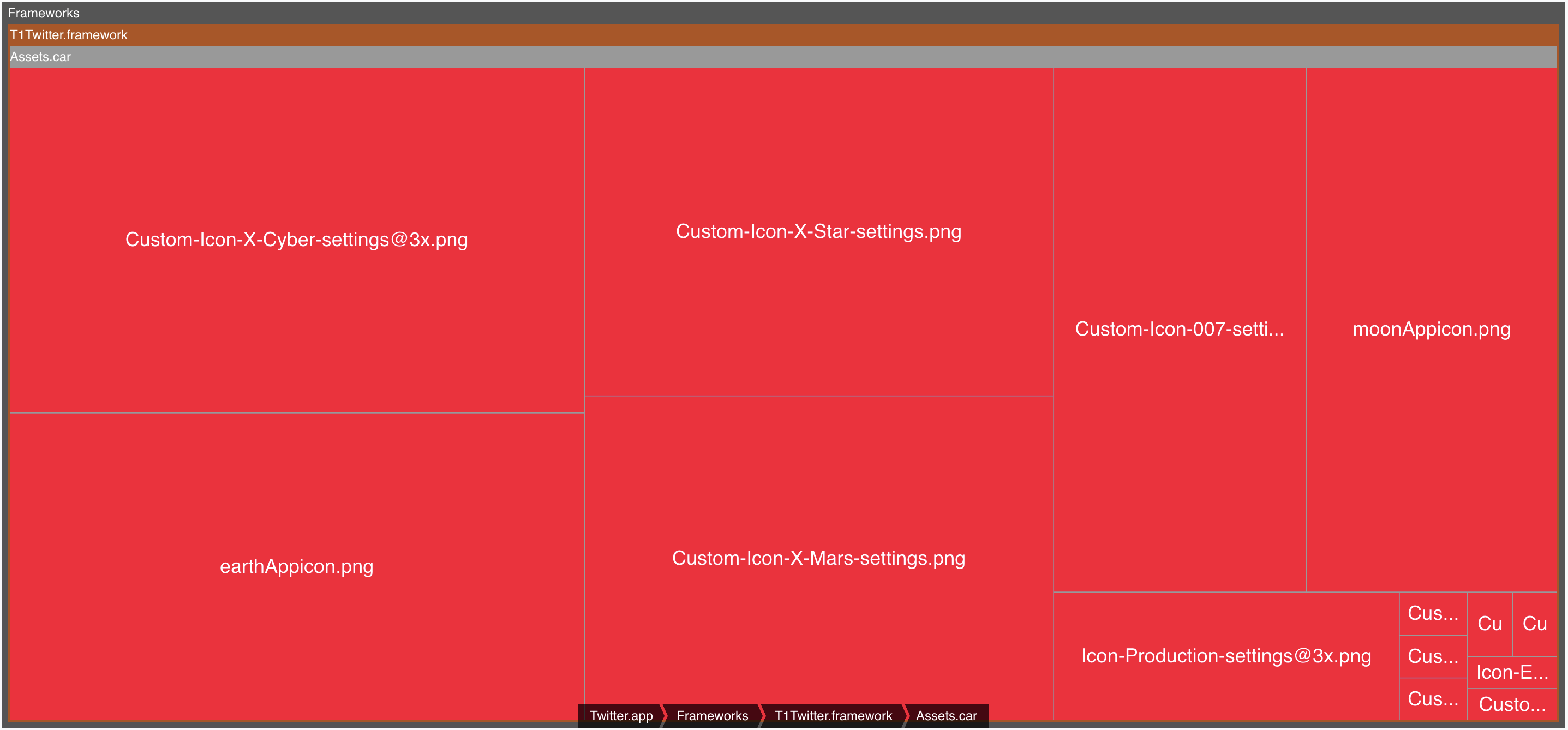Click Frameworks in the breadcrumb bar
The image size is (1568, 730).
click(712, 715)
